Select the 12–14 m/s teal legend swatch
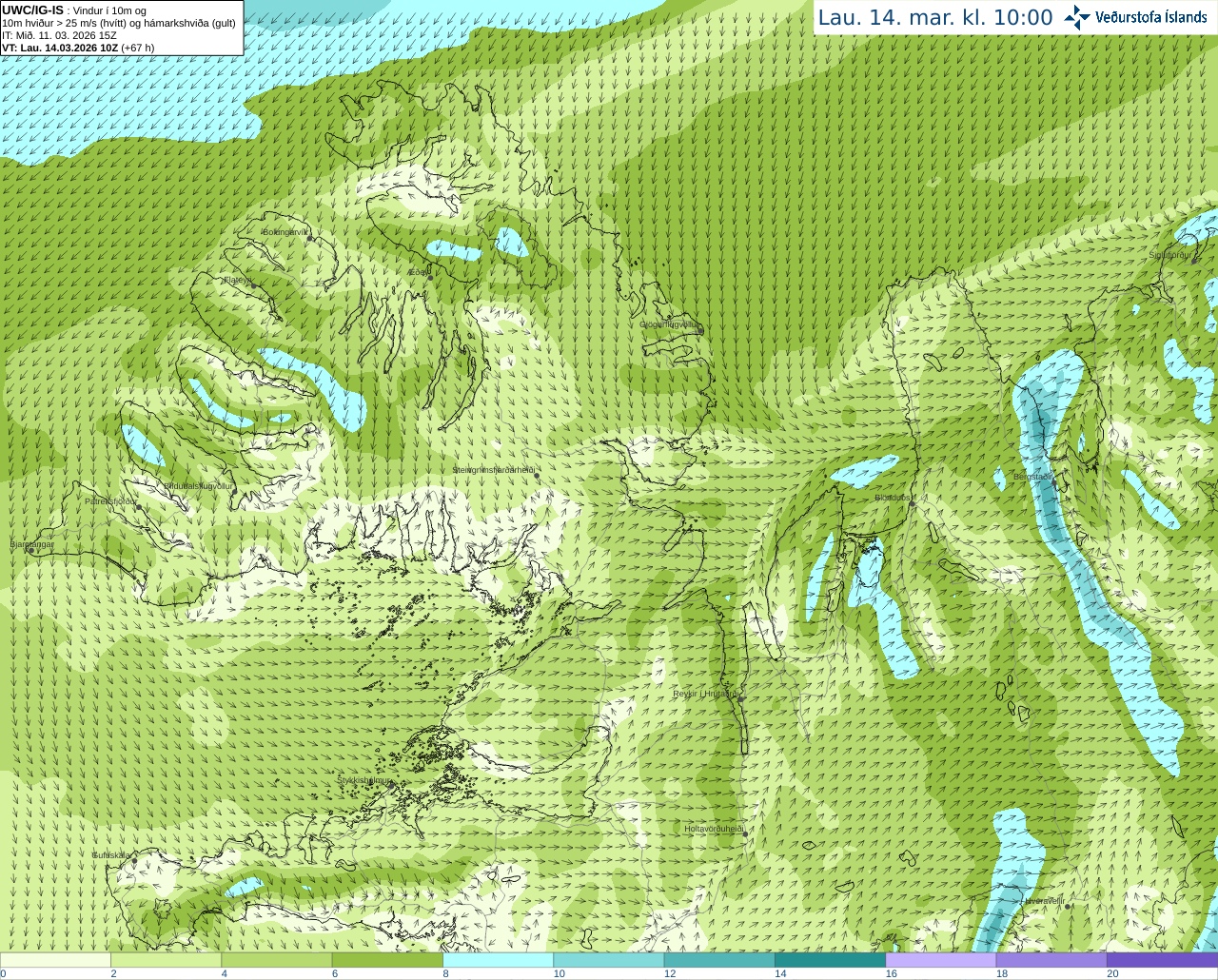Screen dimensions: 1218x980 [x=719, y=960]
